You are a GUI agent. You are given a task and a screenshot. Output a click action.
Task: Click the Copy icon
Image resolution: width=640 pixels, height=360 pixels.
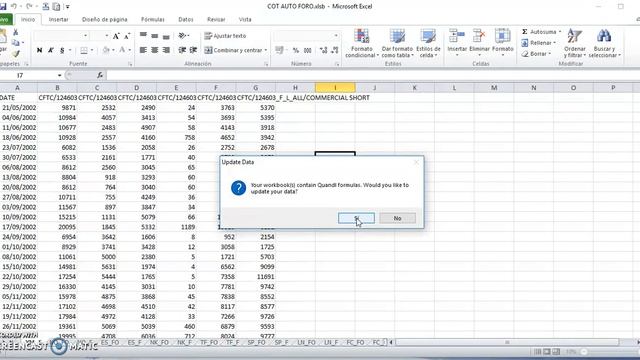[x=16, y=42]
